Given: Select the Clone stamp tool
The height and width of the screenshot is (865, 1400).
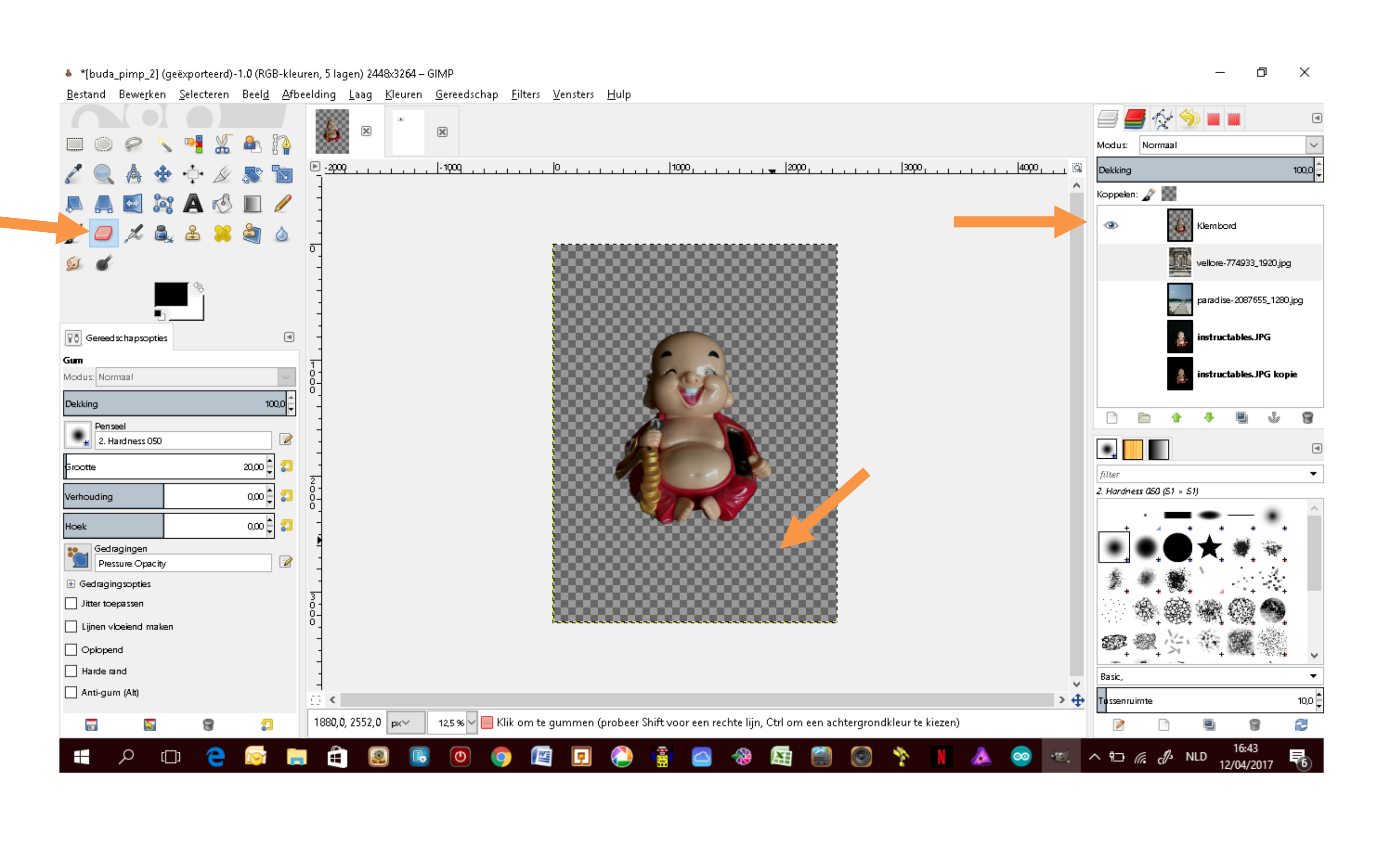Looking at the screenshot, I should coord(193,234).
